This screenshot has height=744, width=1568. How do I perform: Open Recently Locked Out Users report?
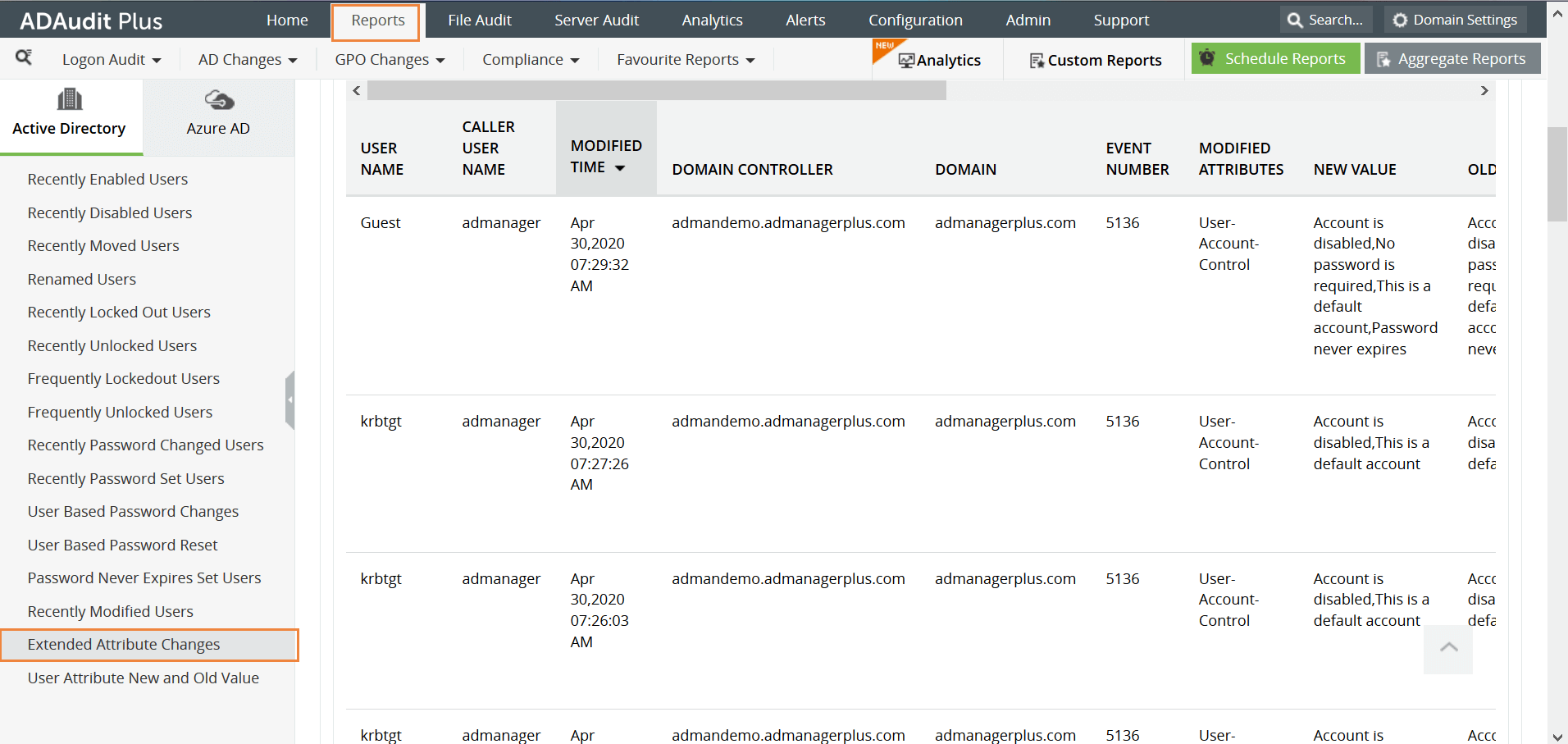click(x=119, y=312)
